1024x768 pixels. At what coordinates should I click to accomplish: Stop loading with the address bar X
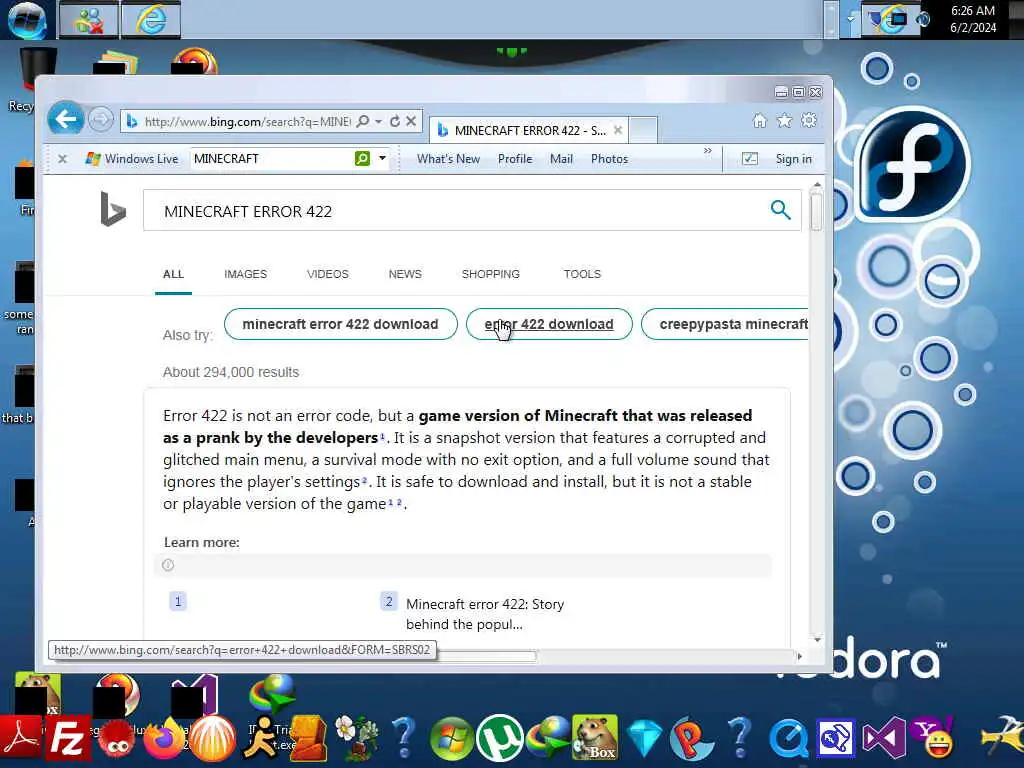[411, 121]
